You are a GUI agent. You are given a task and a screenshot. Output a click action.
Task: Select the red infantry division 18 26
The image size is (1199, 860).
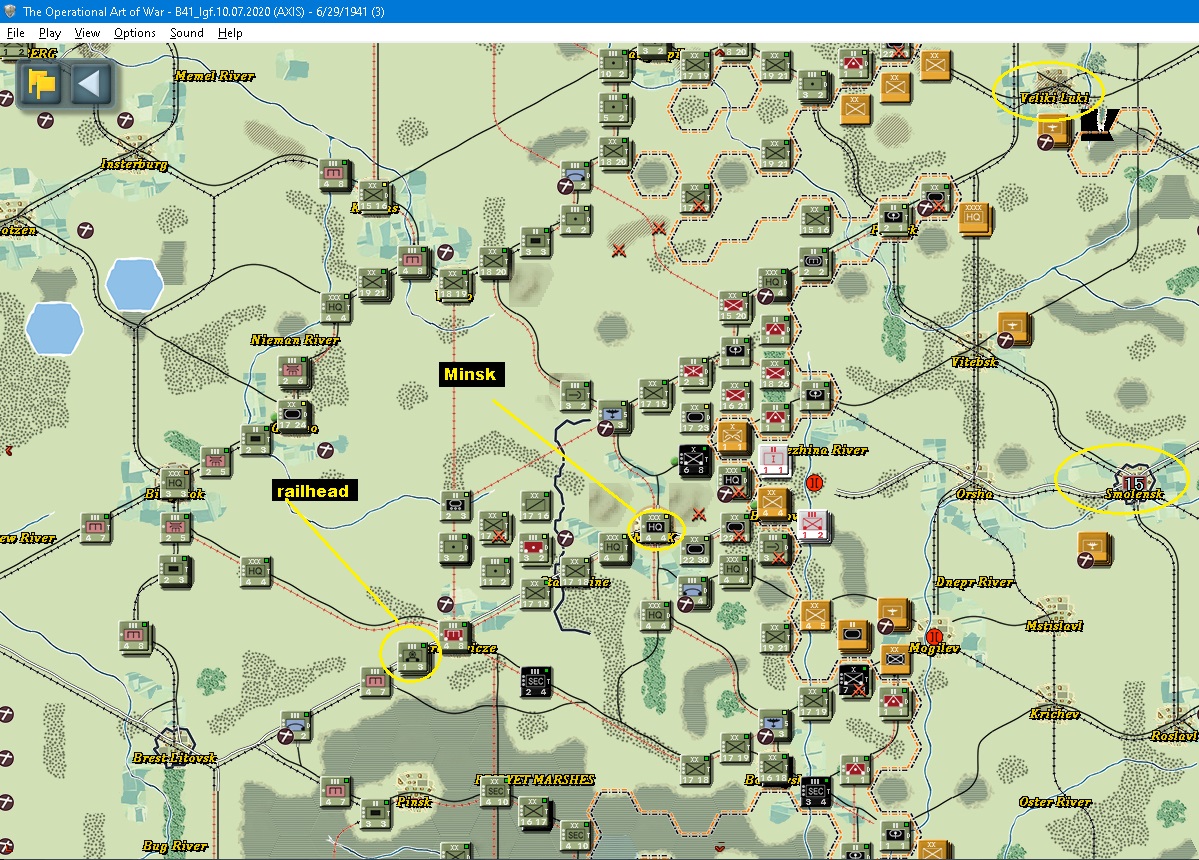775,373
